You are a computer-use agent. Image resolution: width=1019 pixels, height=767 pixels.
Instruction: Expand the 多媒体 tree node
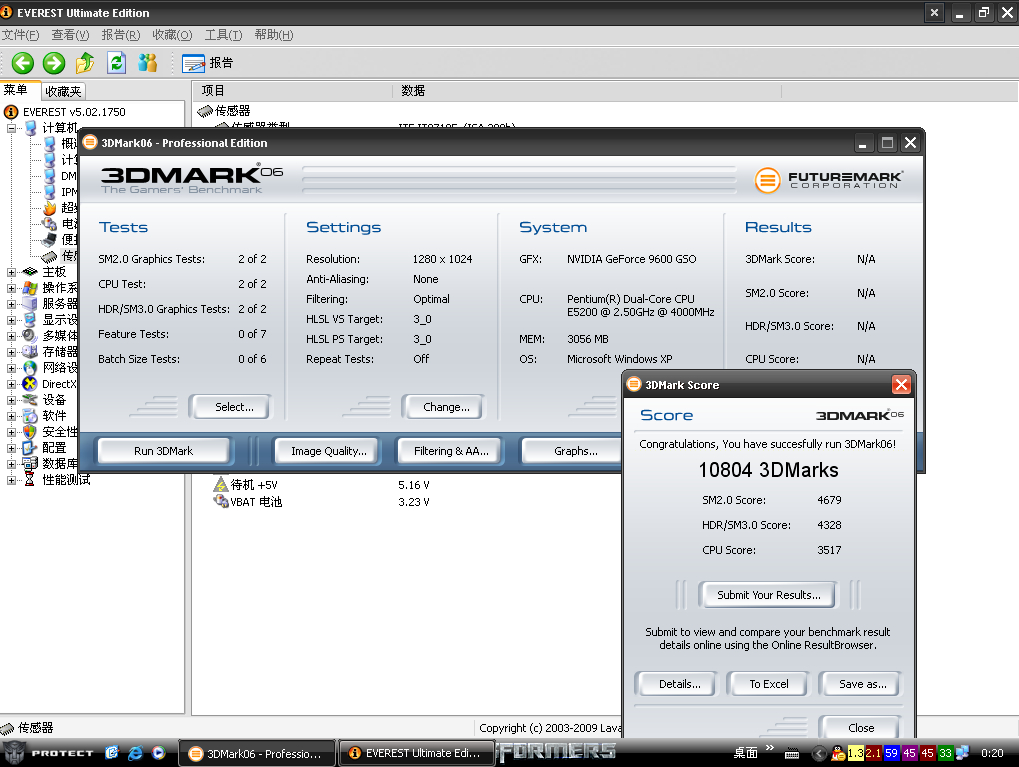pos(11,336)
